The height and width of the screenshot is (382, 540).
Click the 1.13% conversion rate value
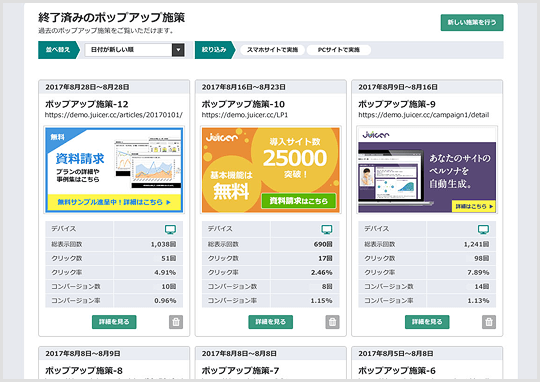(x=478, y=301)
